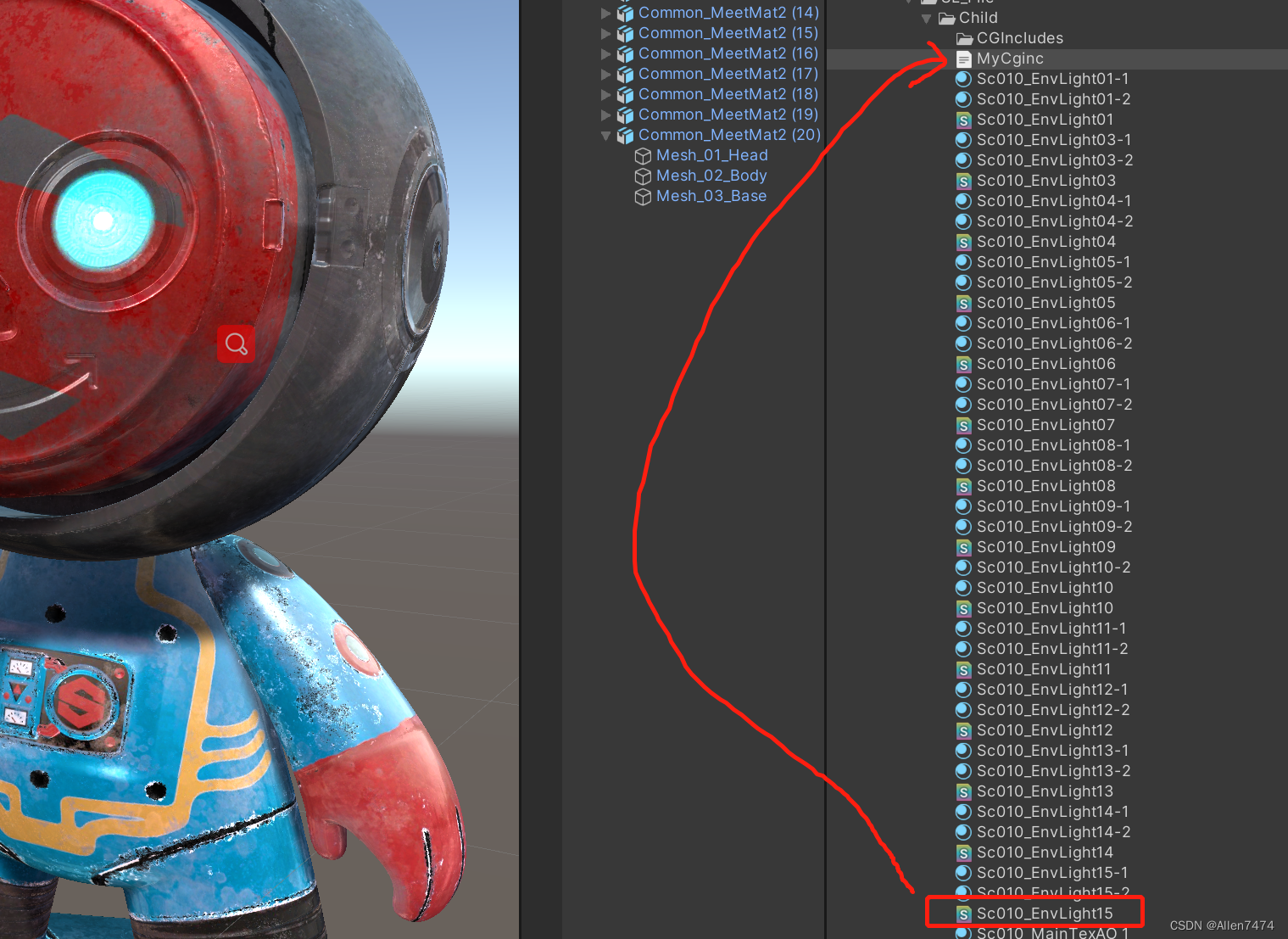This screenshot has height=939, width=1288.
Task: Click mesh icon beside Mesh_02_Body
Action: coord(644,176)
